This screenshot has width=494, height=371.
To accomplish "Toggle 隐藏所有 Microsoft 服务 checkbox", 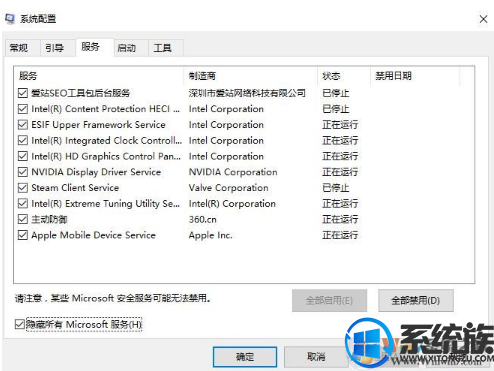I will coord(20,324).
